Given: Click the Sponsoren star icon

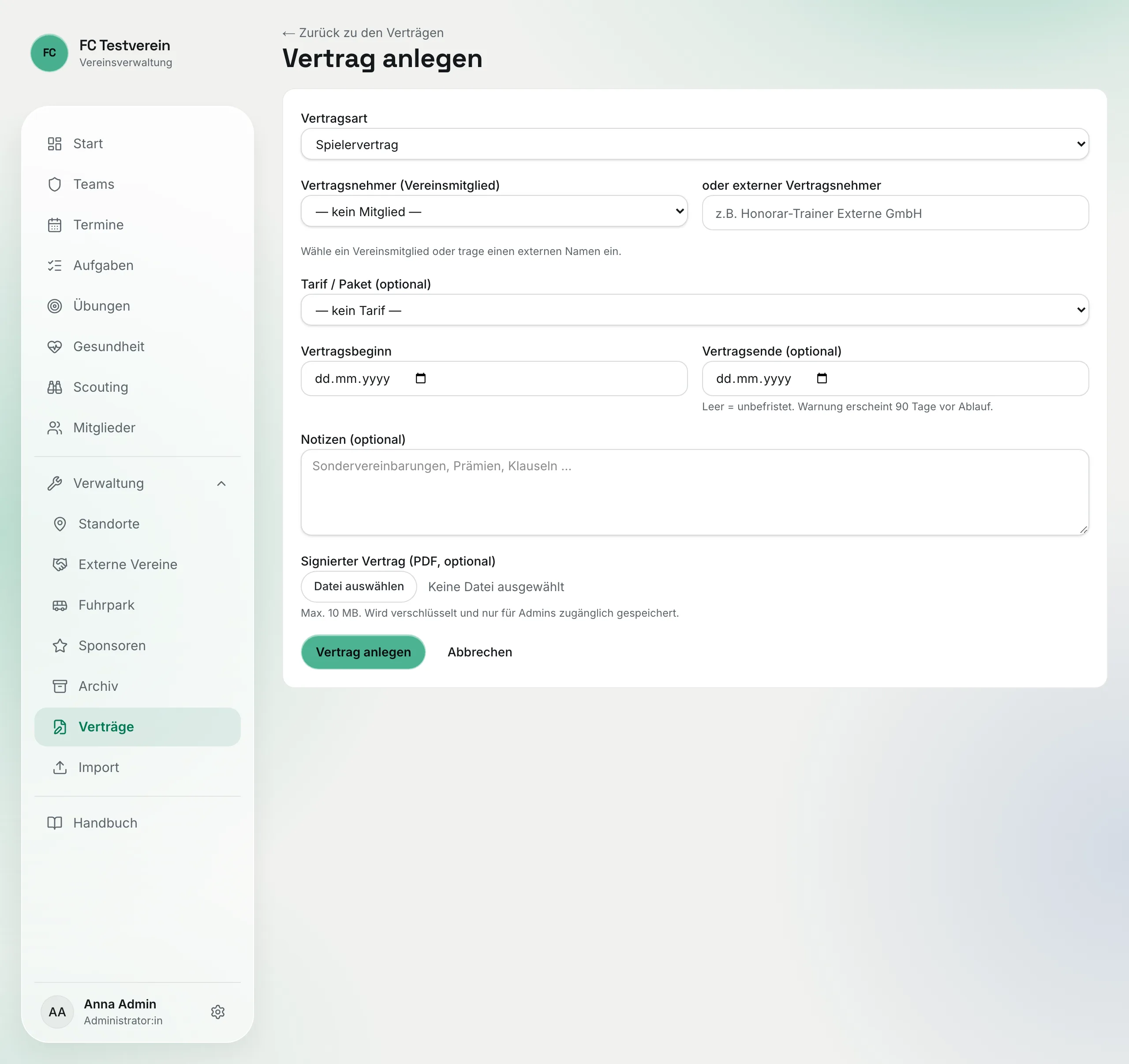Looking at the screenshot, I should coord(60,646).
